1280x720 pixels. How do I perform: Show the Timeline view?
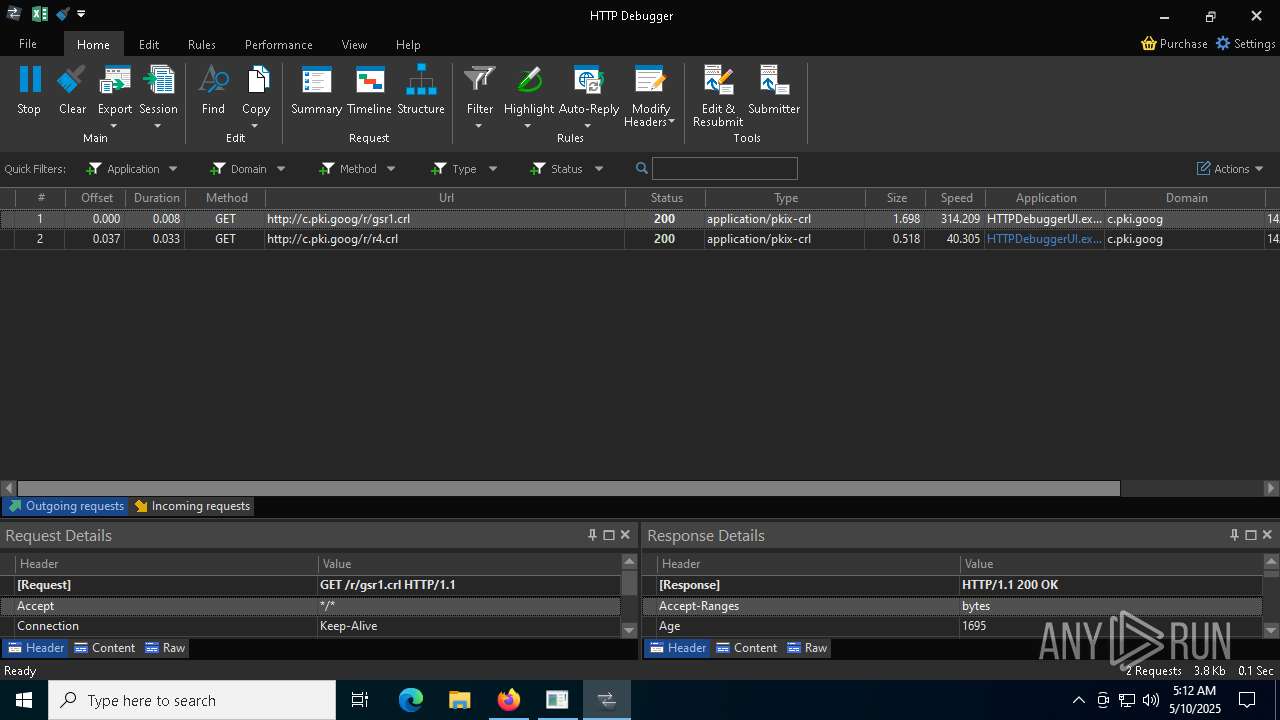click(x=369, y=90)
